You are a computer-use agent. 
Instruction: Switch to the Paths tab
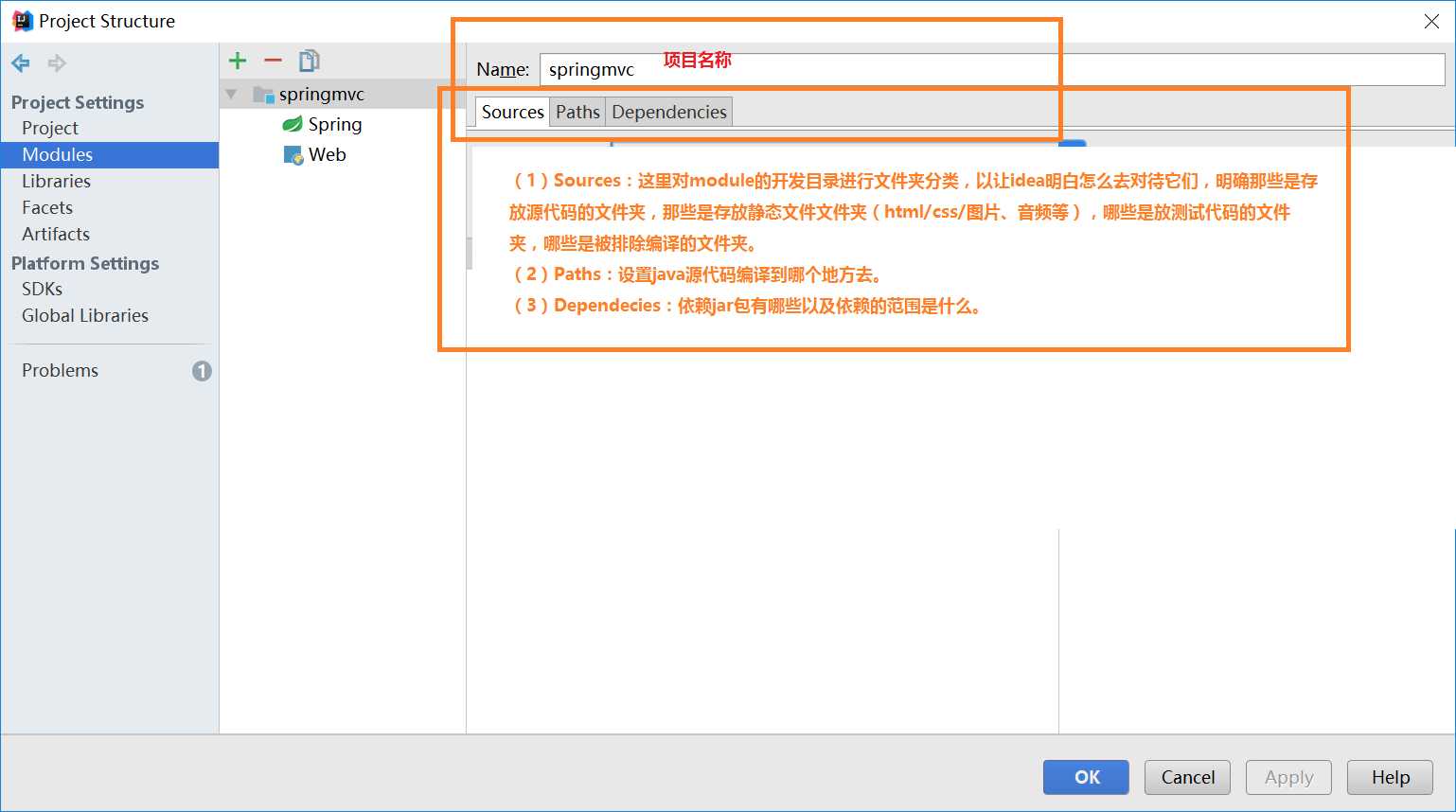pyautogui.click(x=577, y=112)
